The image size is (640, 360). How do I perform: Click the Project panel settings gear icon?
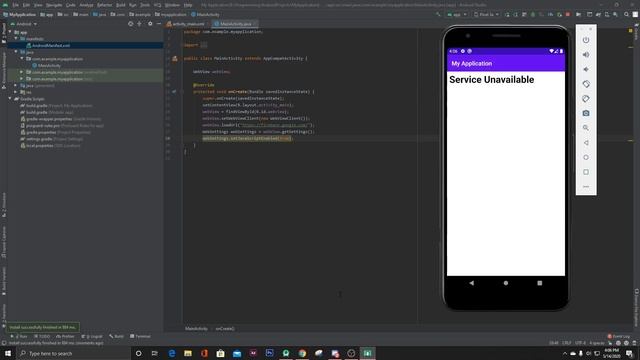(x=150, y=24)
